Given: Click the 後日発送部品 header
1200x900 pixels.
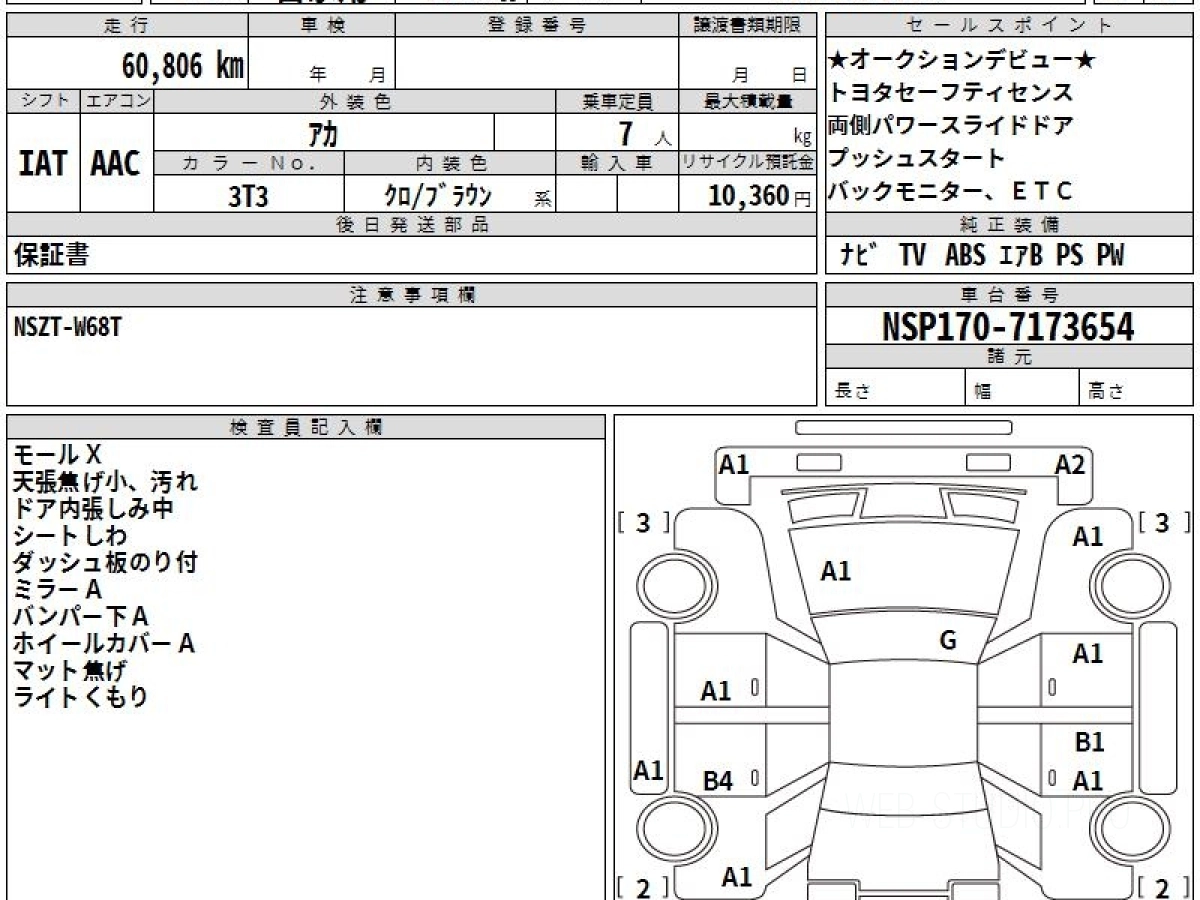Looking at the screenshot, I should pyautogui.click(x=411, y=224).
